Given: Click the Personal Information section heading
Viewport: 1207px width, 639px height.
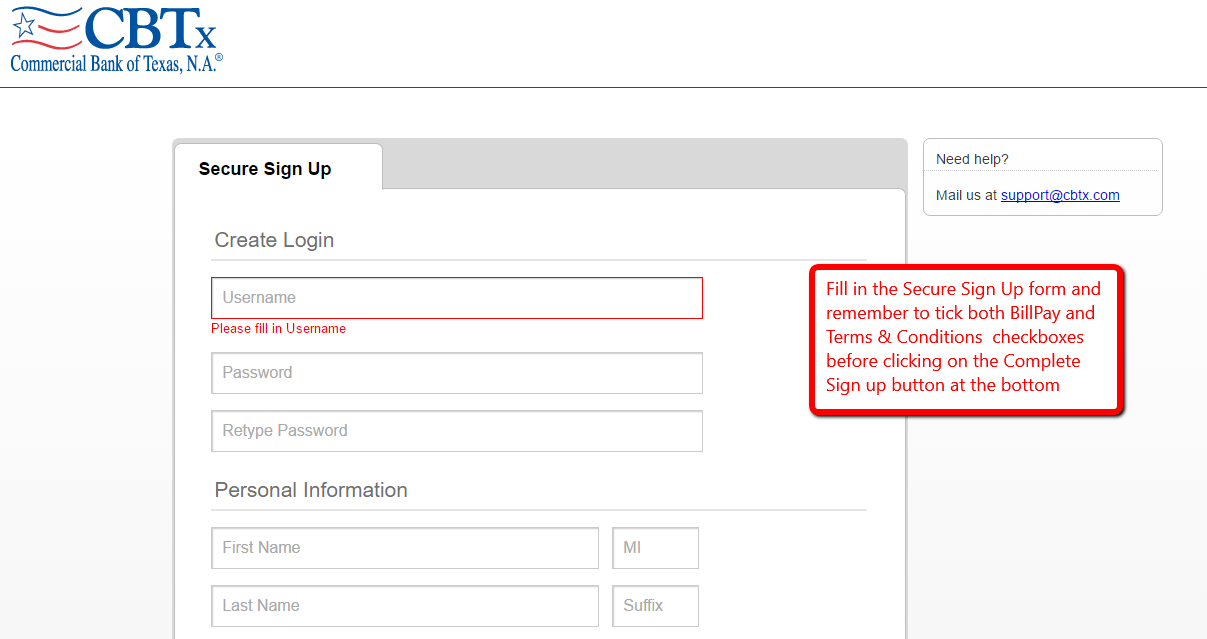Looking at the screenshot, I should 310,490.
